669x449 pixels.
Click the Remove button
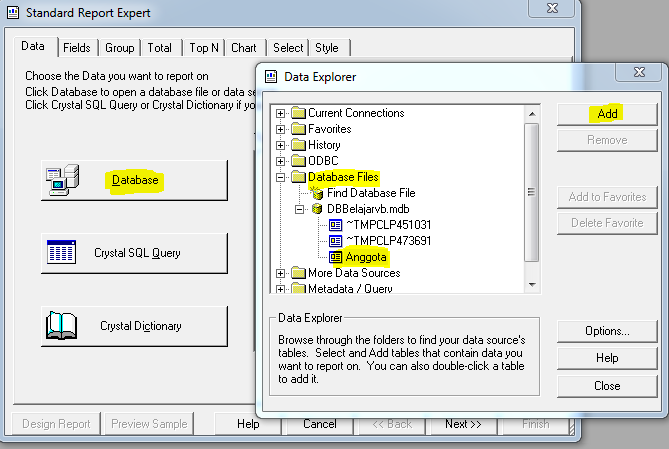coord(607,140)
